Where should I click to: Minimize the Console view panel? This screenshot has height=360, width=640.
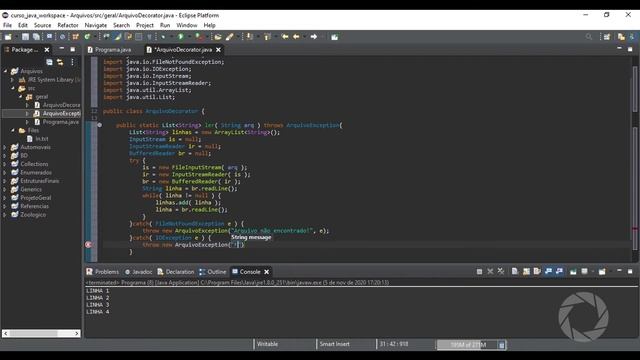tap(619, 271)
